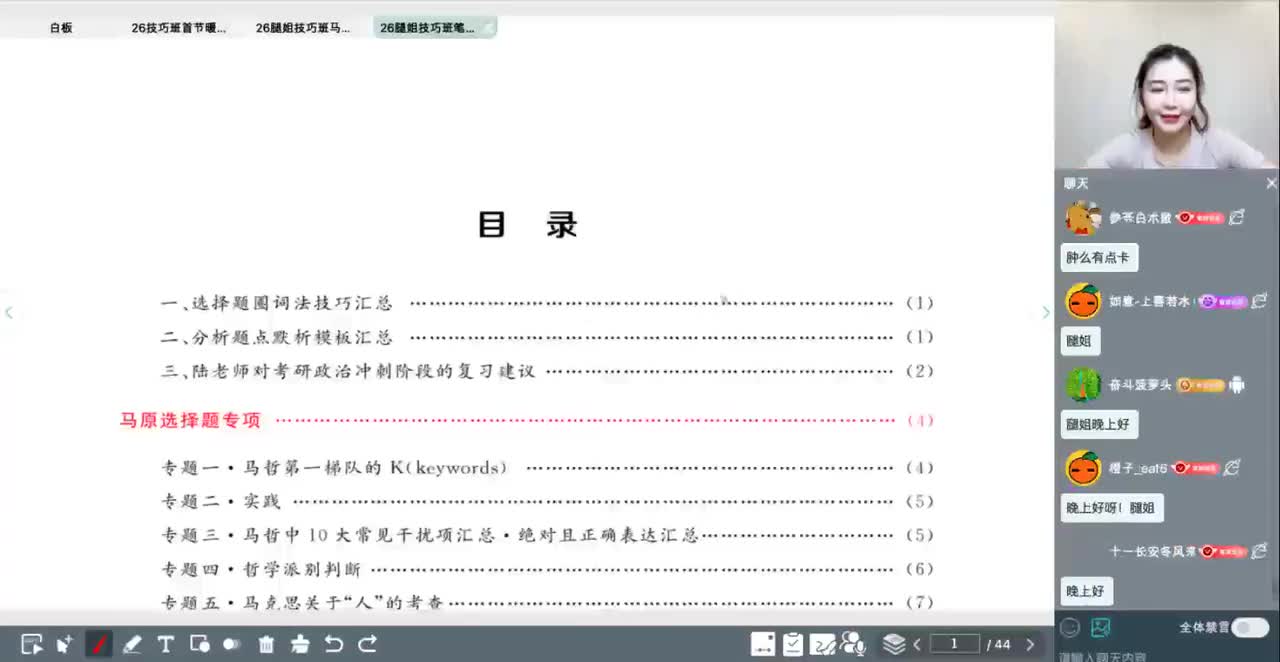Screen dimensions: 1280x662
Task: Click the badge next to 参苓白术散
Action: click(x=1199, y=217)
